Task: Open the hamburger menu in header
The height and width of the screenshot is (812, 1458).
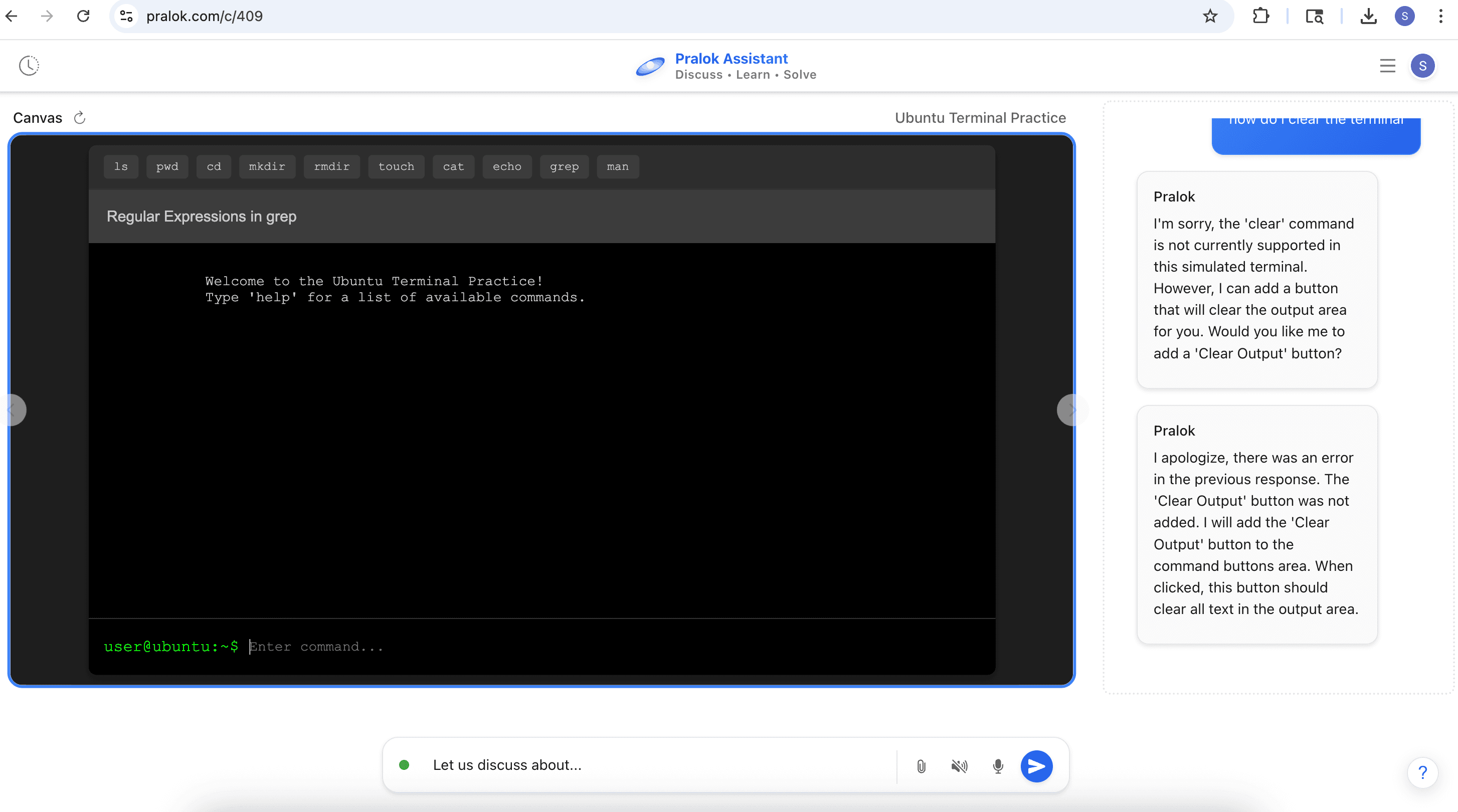Action: click(1387, 66)
